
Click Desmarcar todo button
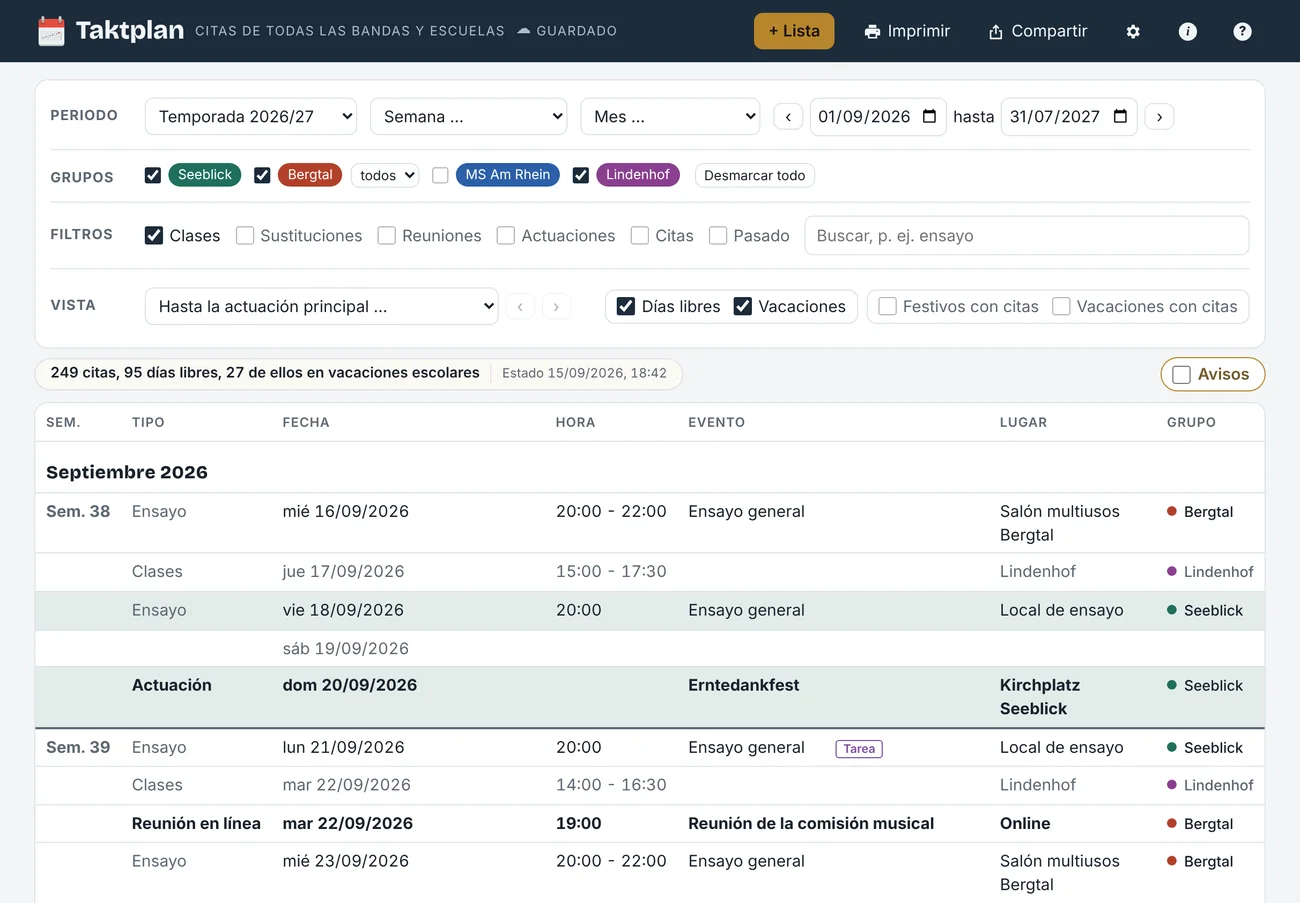(x=755, y=175)
